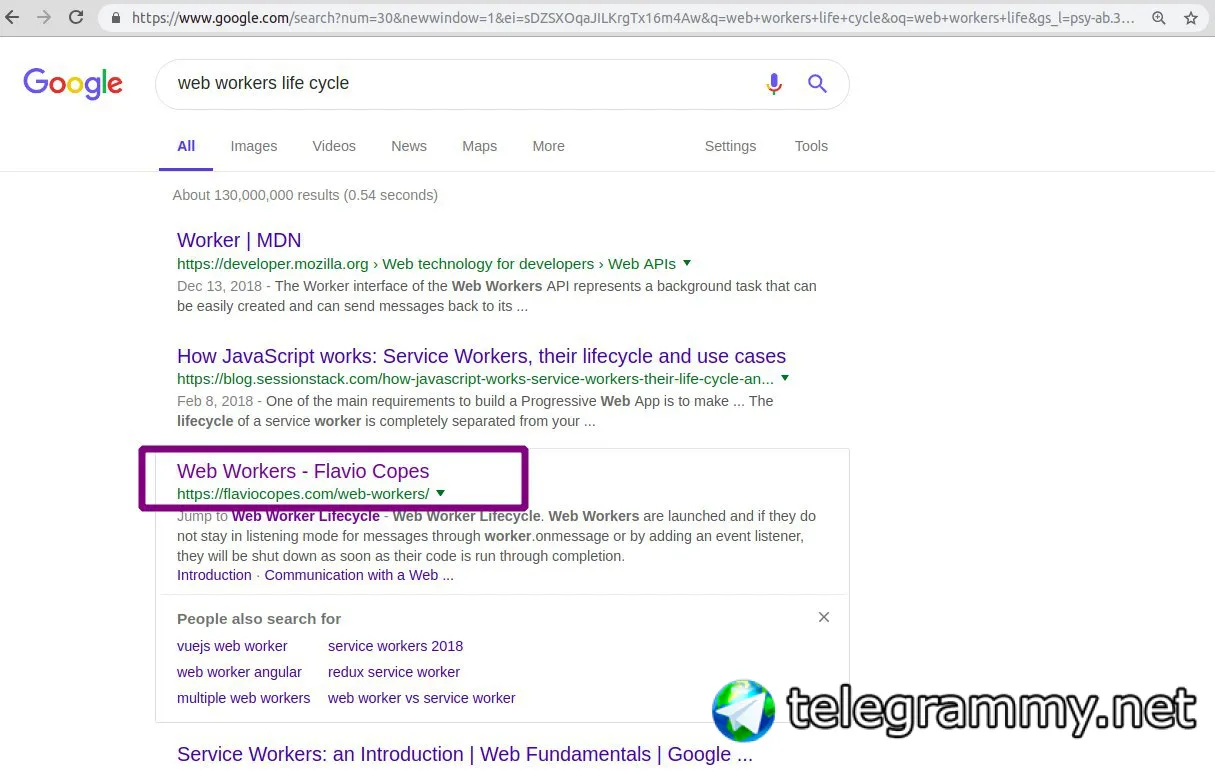Click the address bar URL
The image size is (1215, 771).
[633, 18]
